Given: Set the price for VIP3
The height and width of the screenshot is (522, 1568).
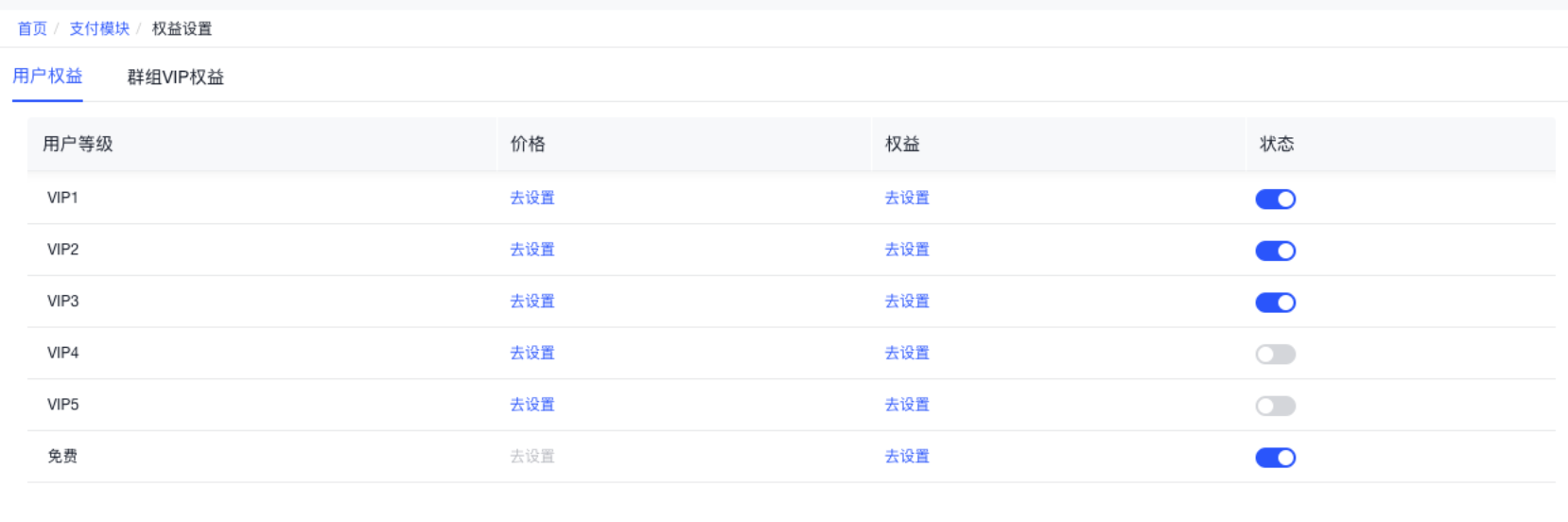Looking at the screenshot, I should (x=532, y=301).
